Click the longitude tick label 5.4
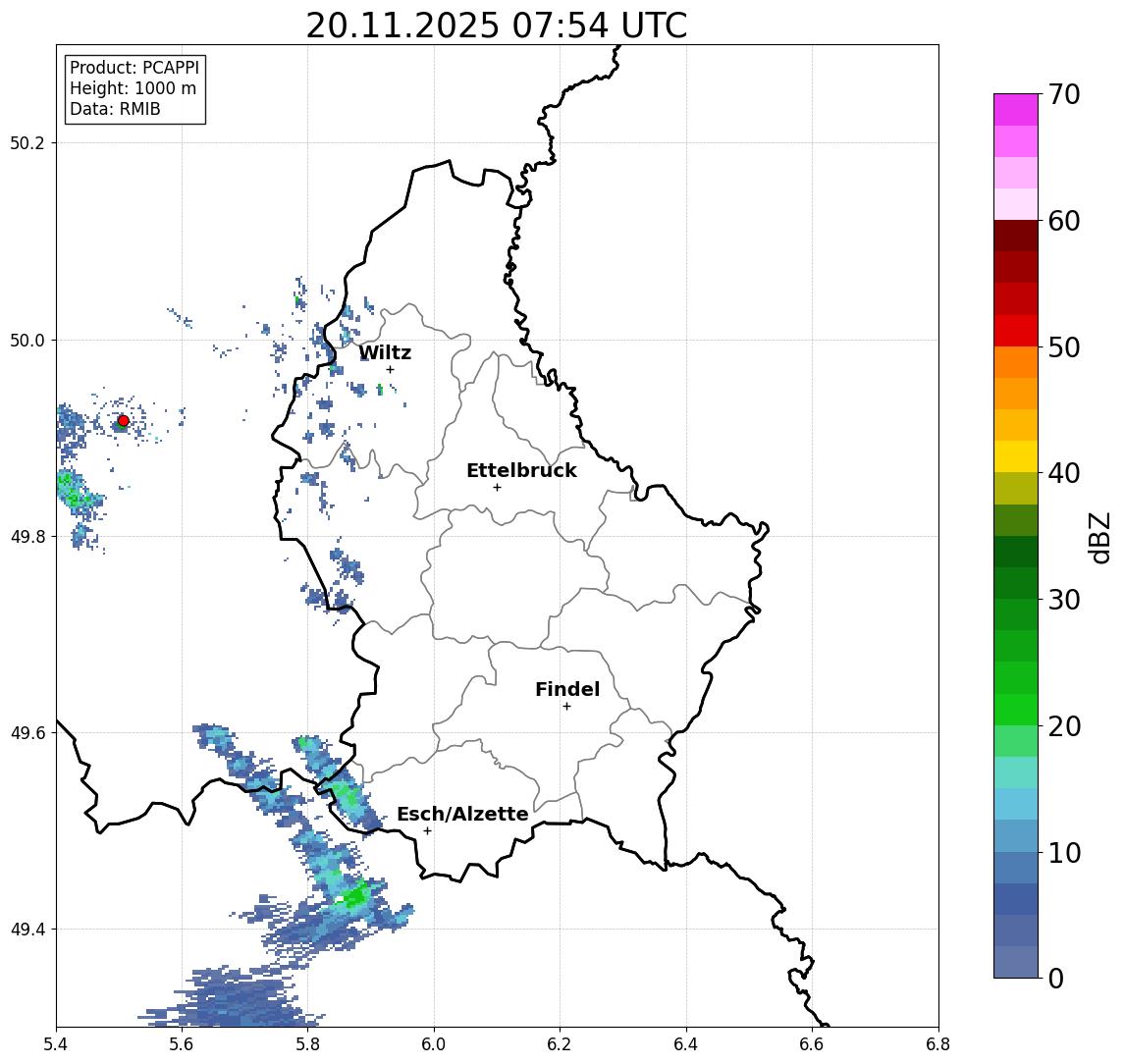Viewport: 1124px width, 1064px height. click(56, 1044)
